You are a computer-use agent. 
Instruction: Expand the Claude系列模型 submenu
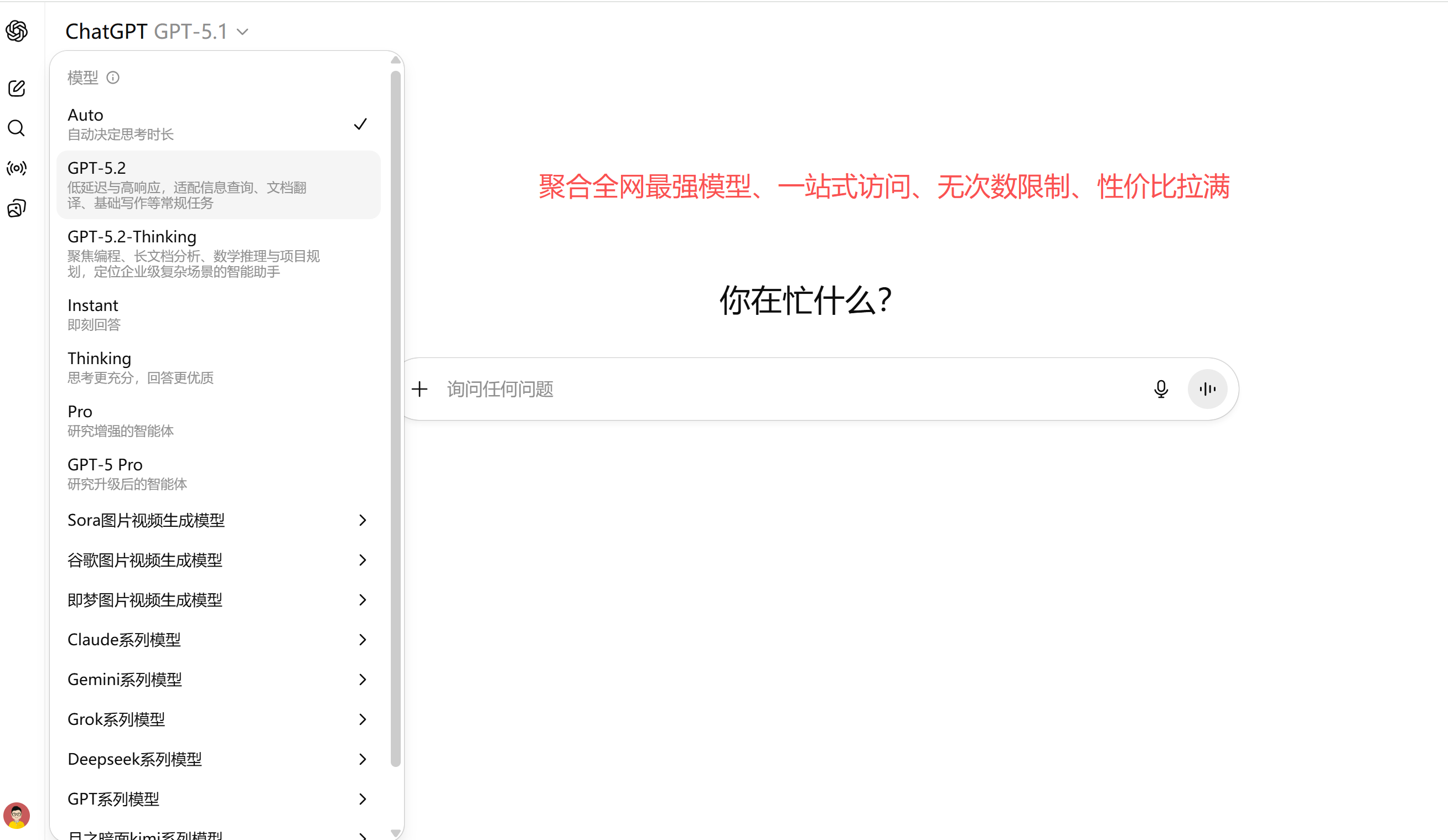coord(218,640)
